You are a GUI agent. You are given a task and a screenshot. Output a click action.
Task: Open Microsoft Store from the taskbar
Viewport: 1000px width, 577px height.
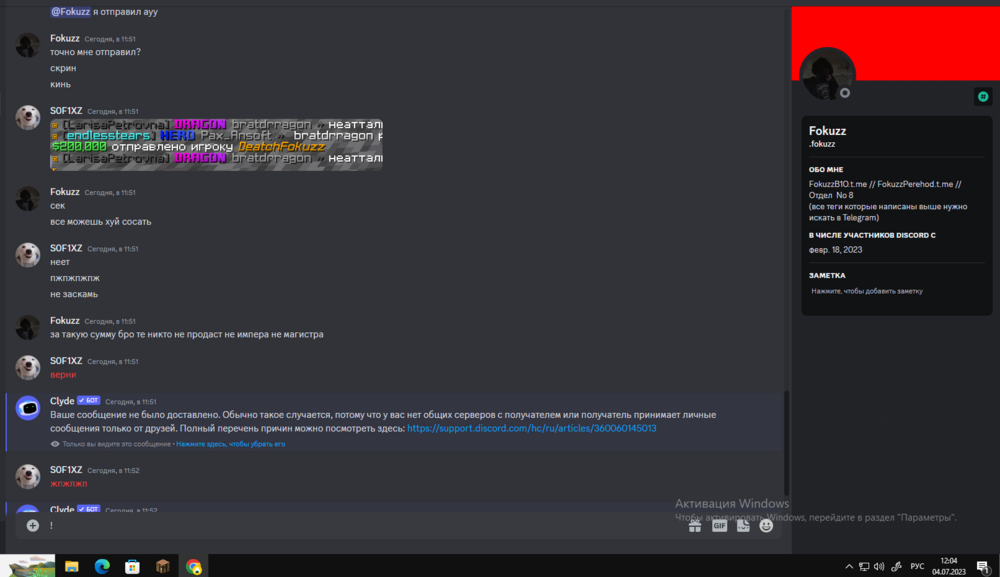click(132, 566)
